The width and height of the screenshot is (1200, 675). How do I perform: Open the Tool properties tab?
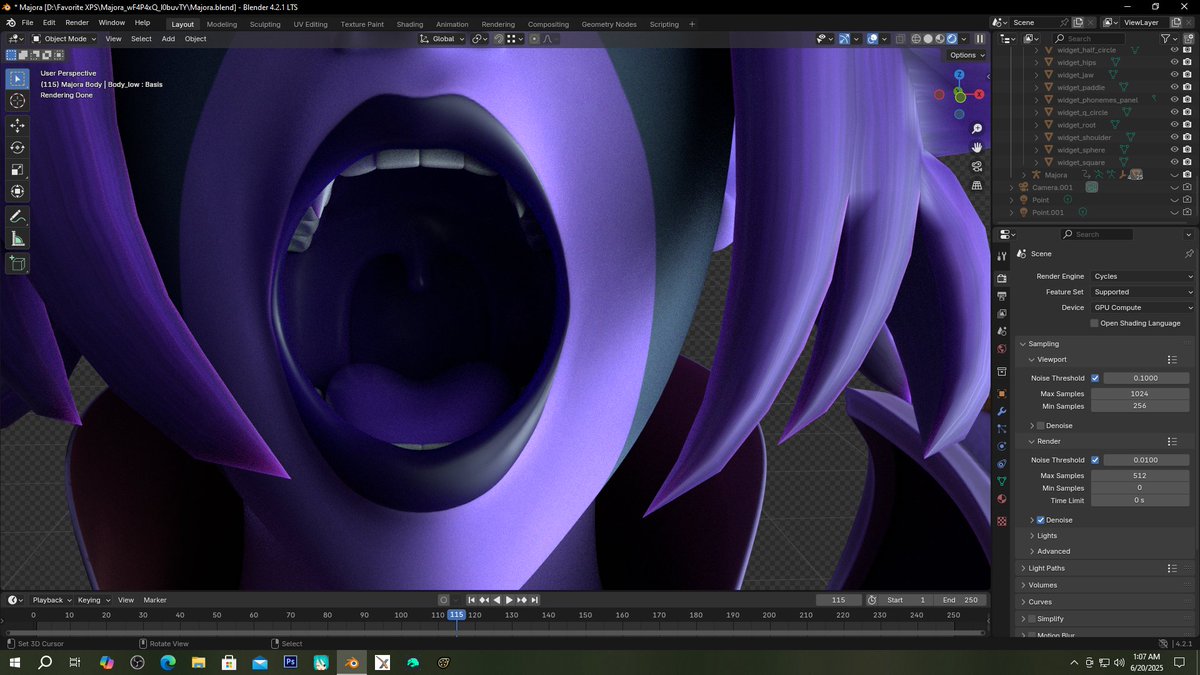click(1001, 256)
